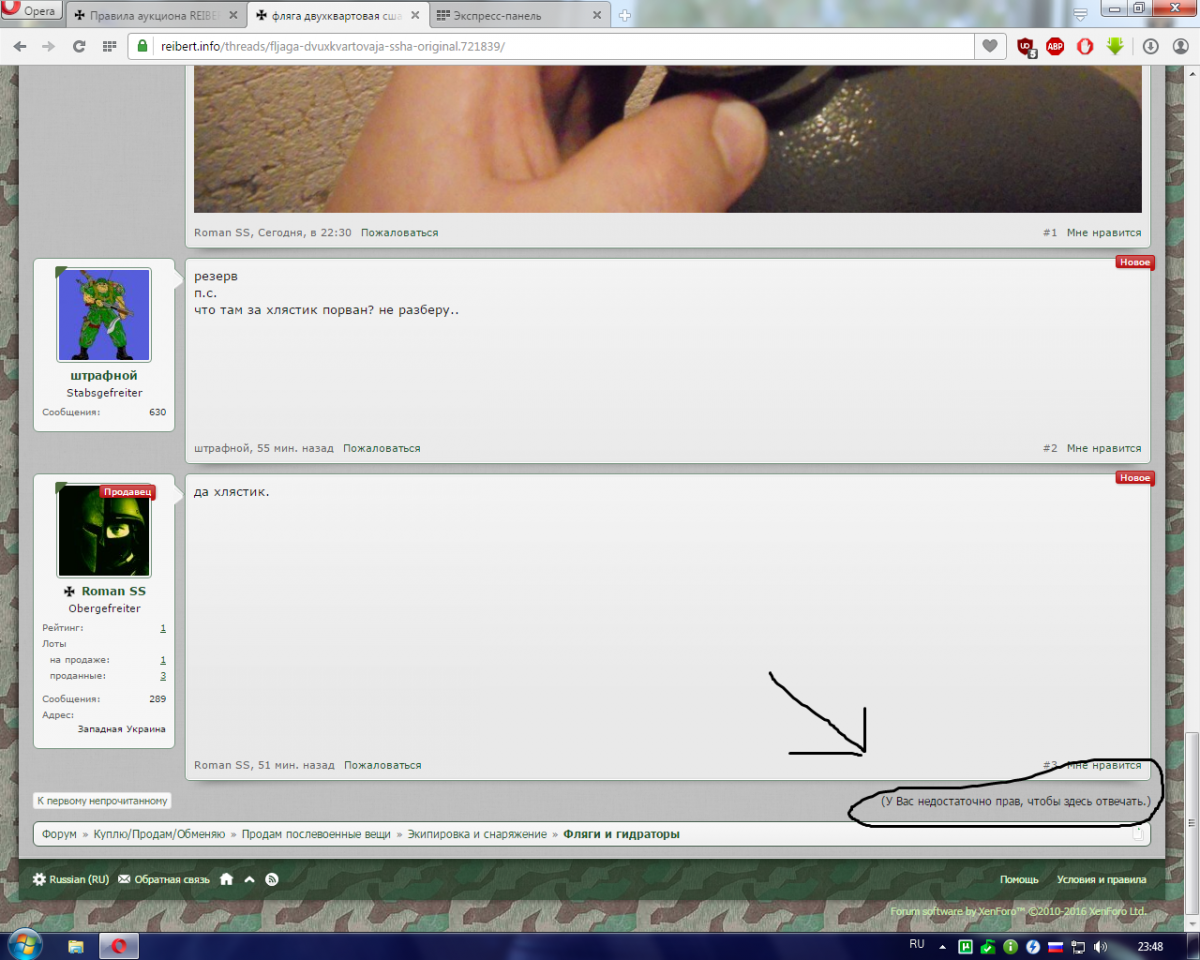Like post #3 with Мне нравится
This screenshot has width=1200, height=960.
click(1104, 765)
